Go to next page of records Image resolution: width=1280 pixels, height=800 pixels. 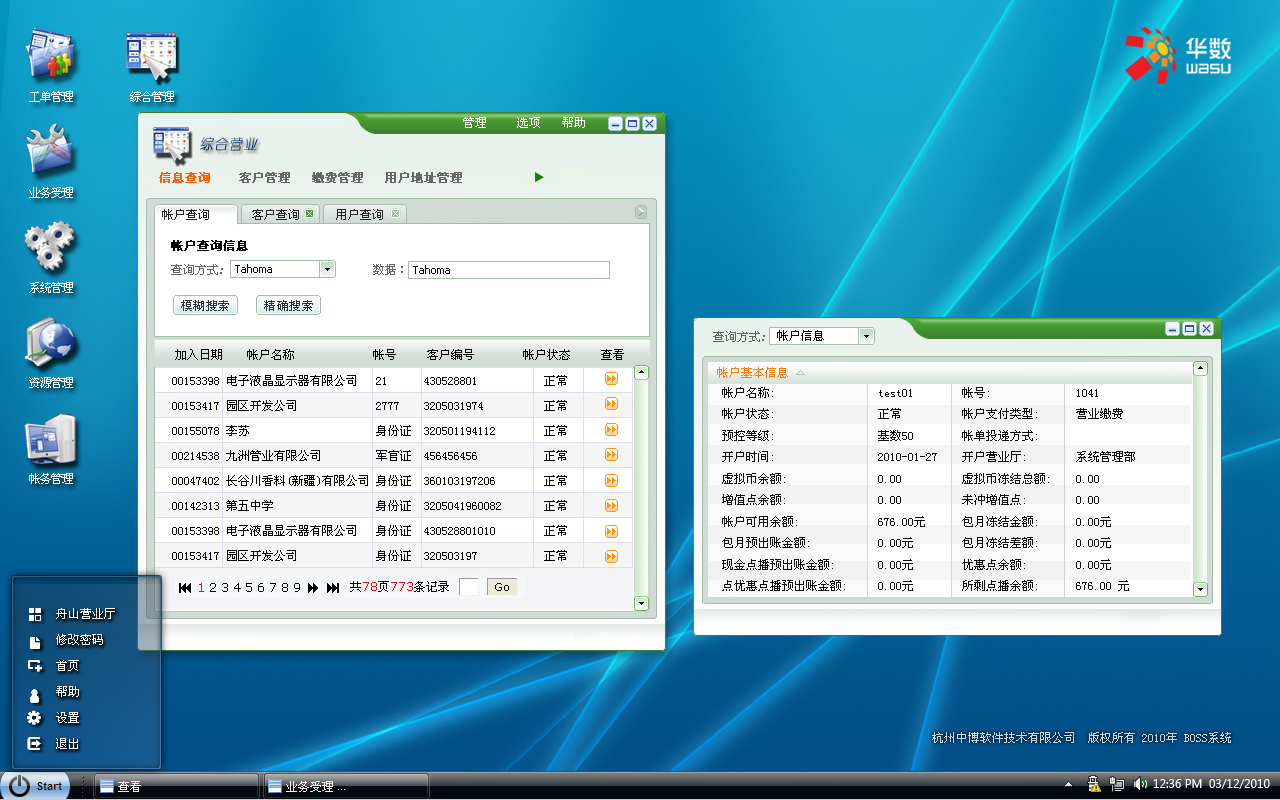[313, 588]
